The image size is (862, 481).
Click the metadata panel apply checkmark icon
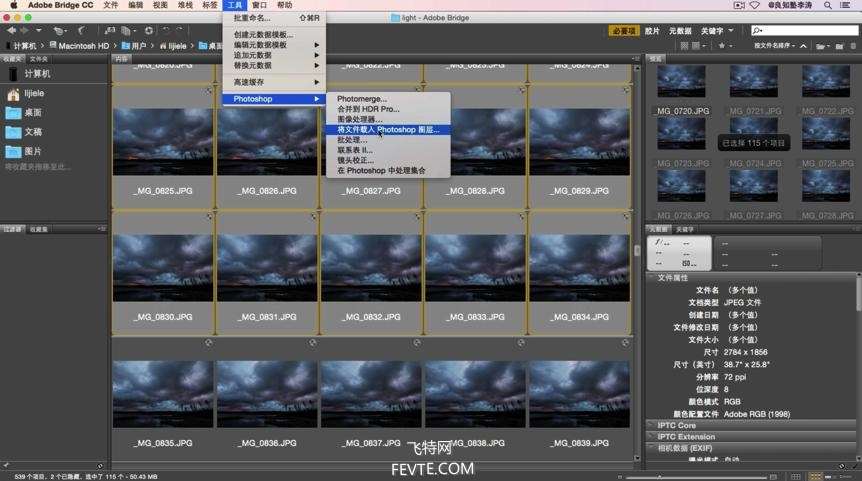tap(854, 466)
